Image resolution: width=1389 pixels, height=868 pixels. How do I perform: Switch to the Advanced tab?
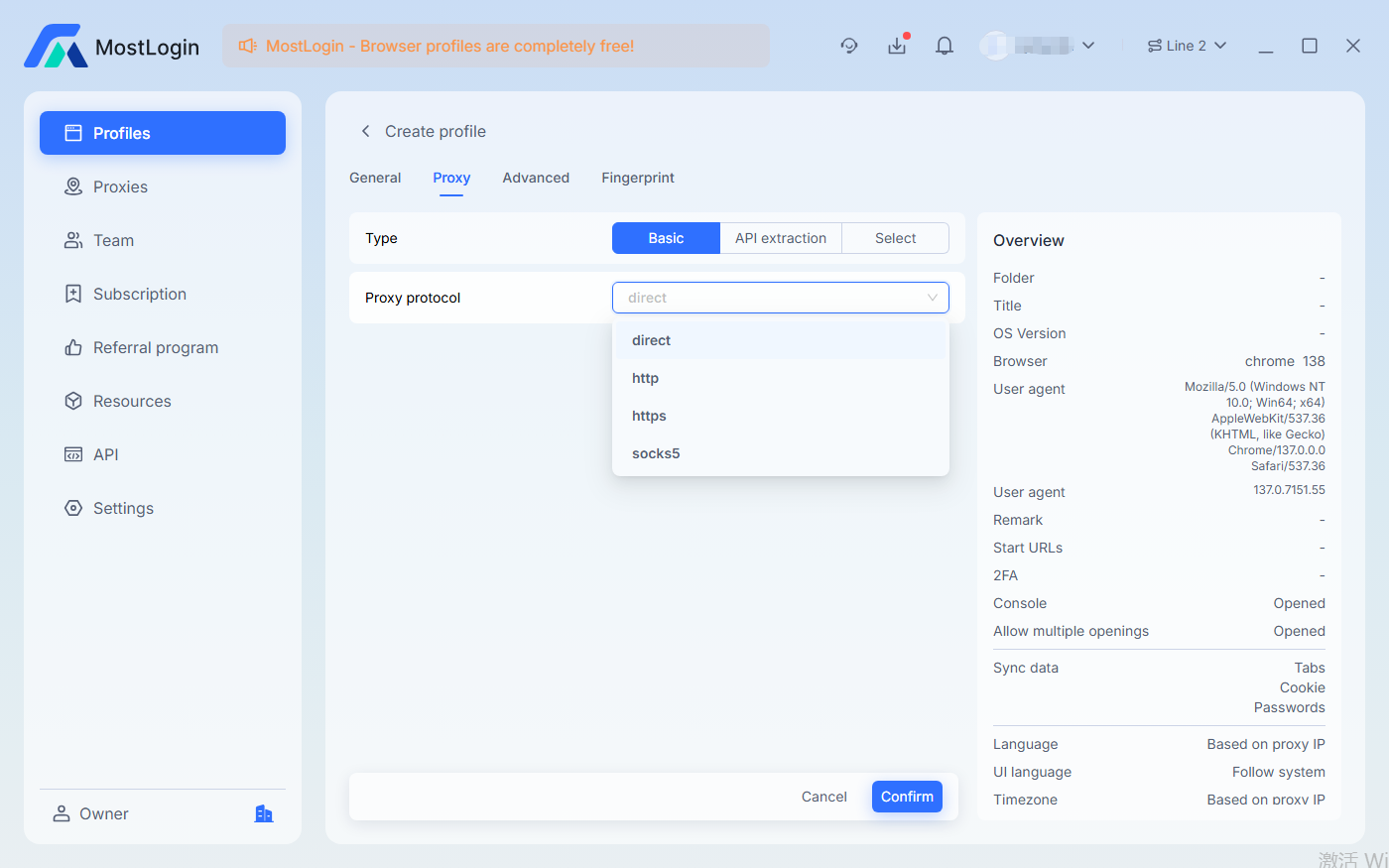536,178
